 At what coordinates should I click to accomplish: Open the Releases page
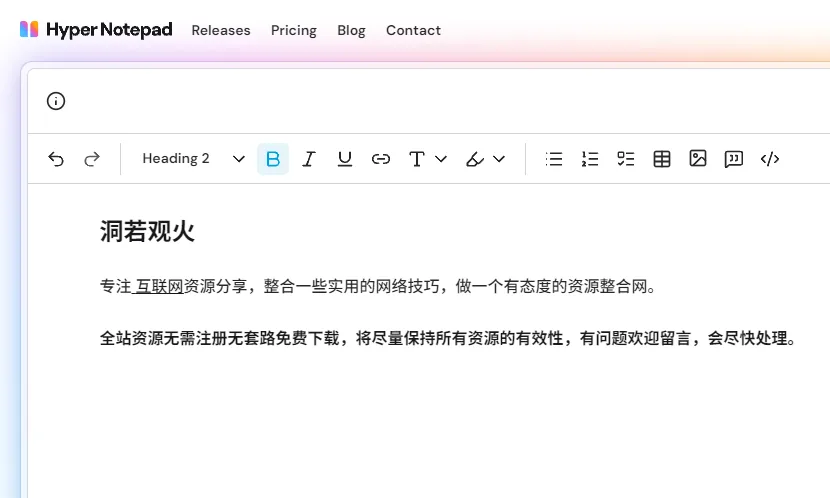(221, 31)
